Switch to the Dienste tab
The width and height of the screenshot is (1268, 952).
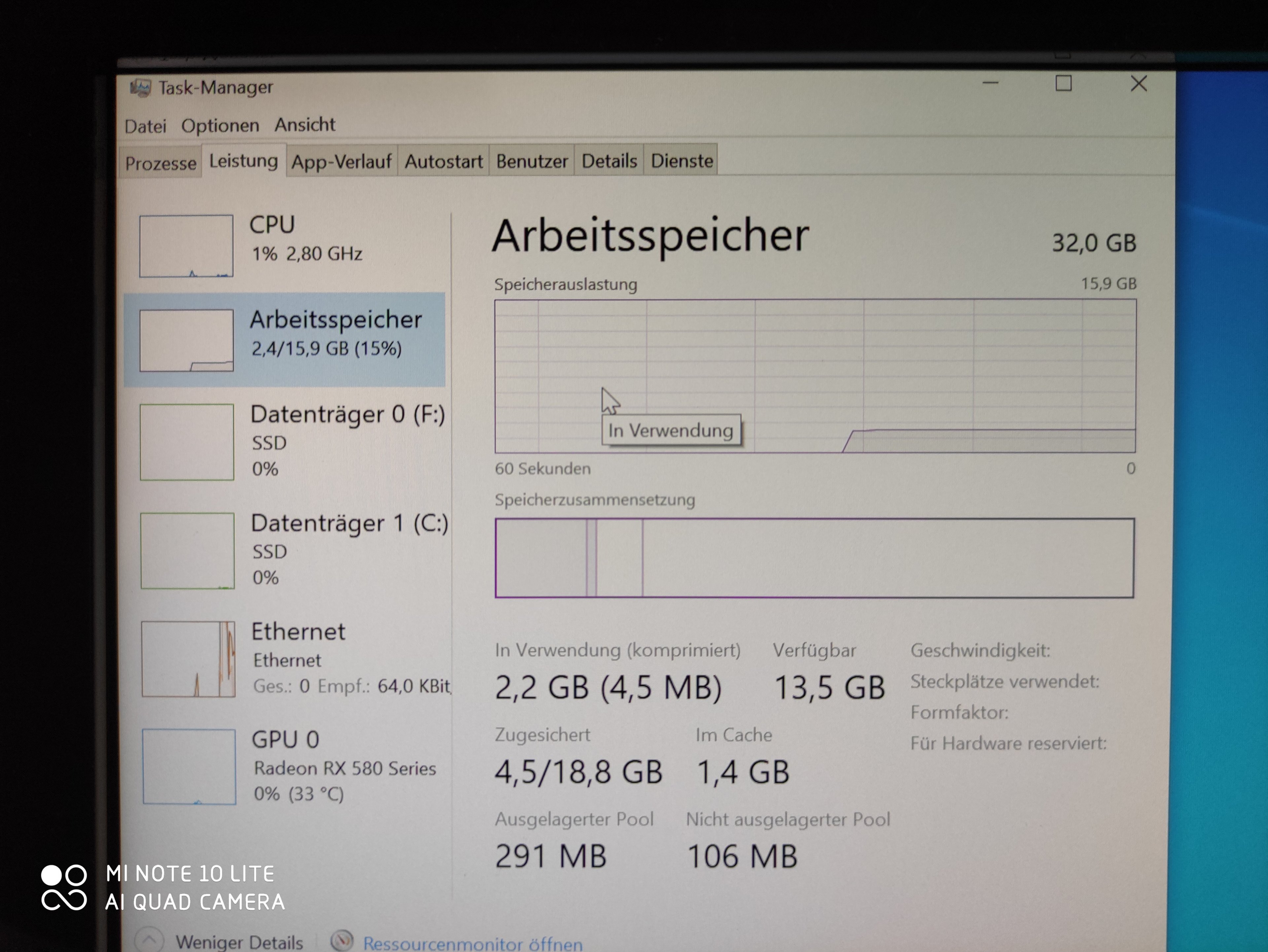click(682, 160)
